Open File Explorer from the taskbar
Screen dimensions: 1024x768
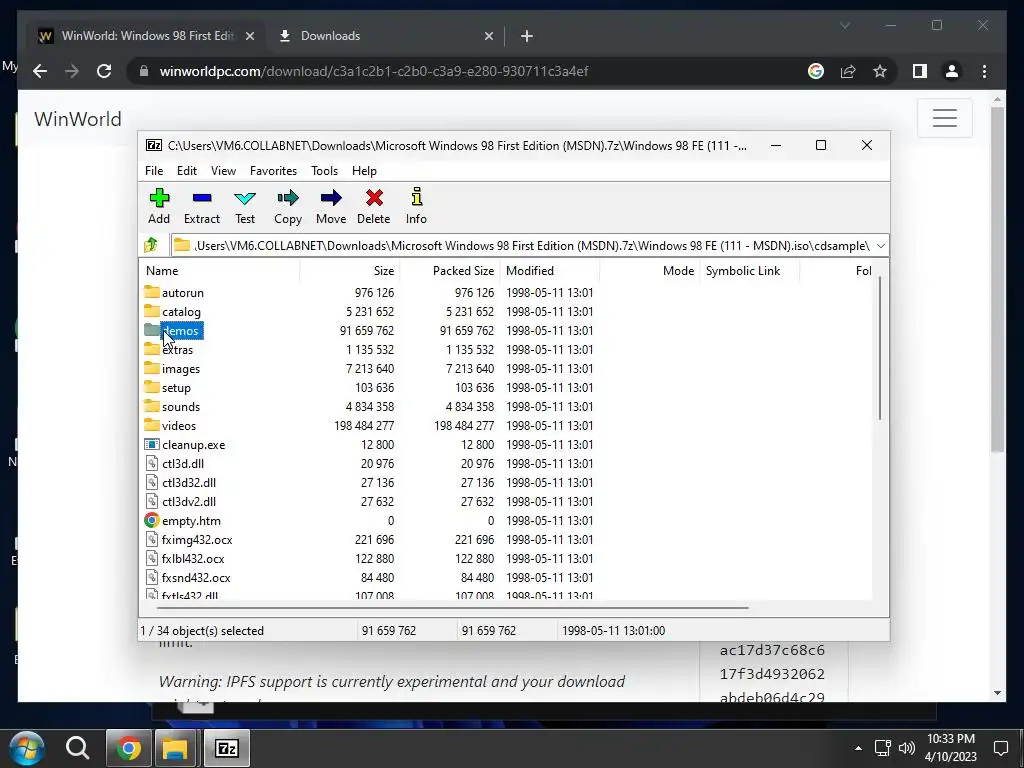[175, 748]
